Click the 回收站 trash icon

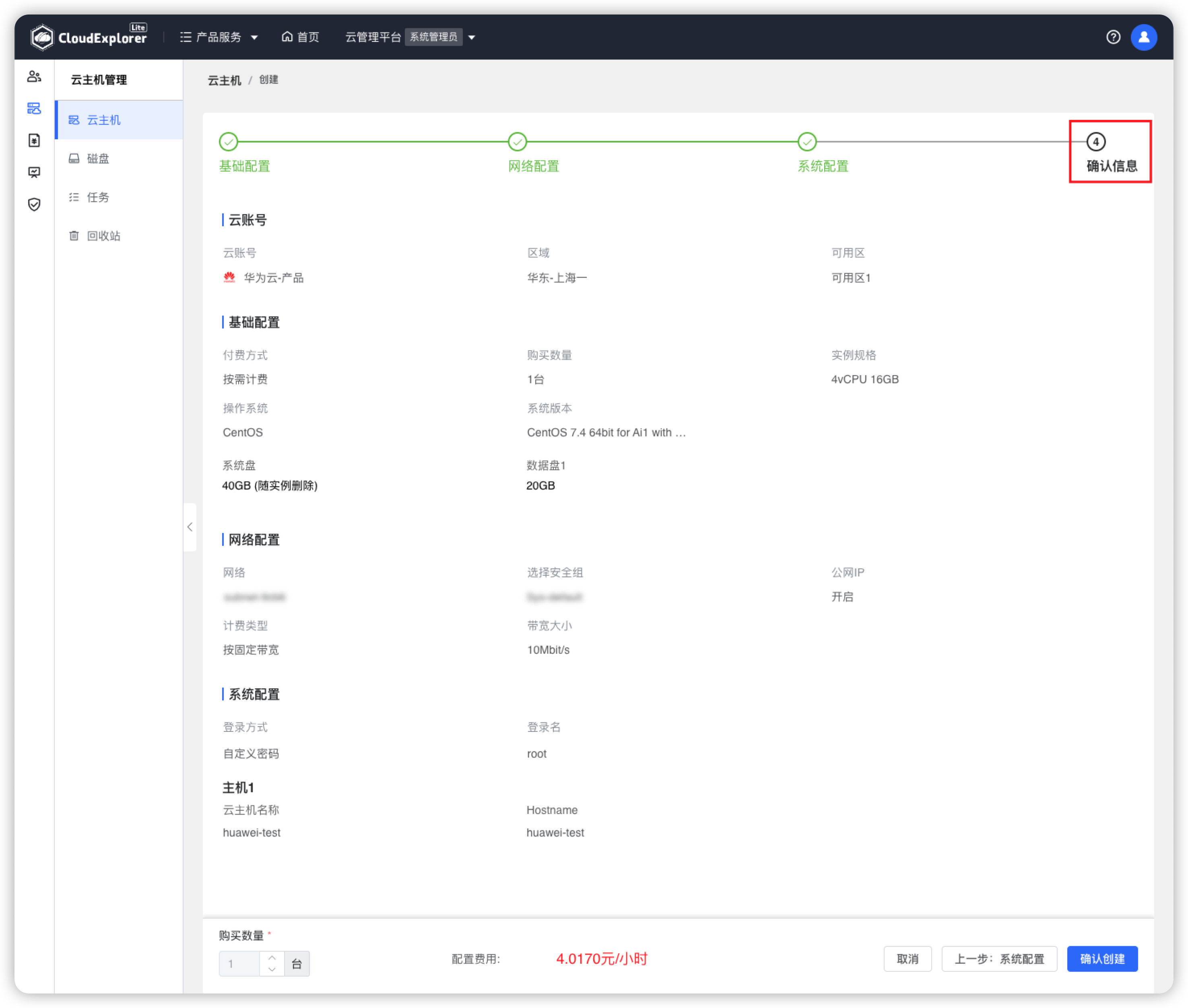click(74, 235)
